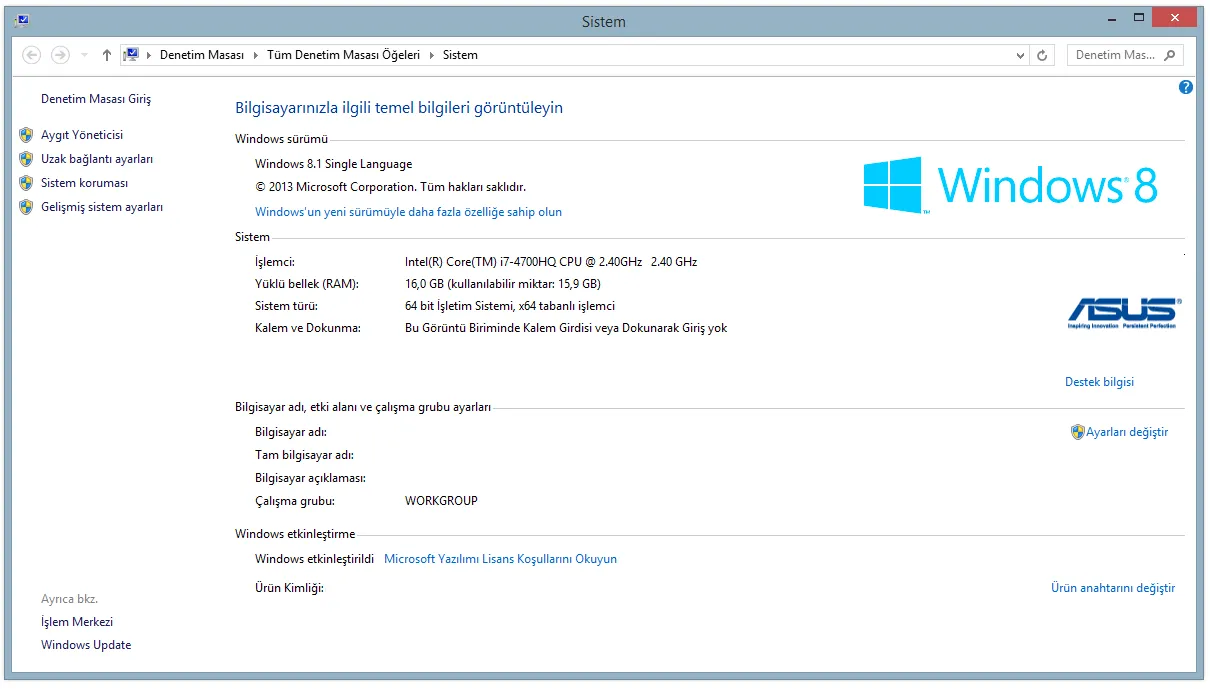This screenshot has width=1210, height=689.
Task: Click the Sistem window title bar icon
Action: (21, 20)
